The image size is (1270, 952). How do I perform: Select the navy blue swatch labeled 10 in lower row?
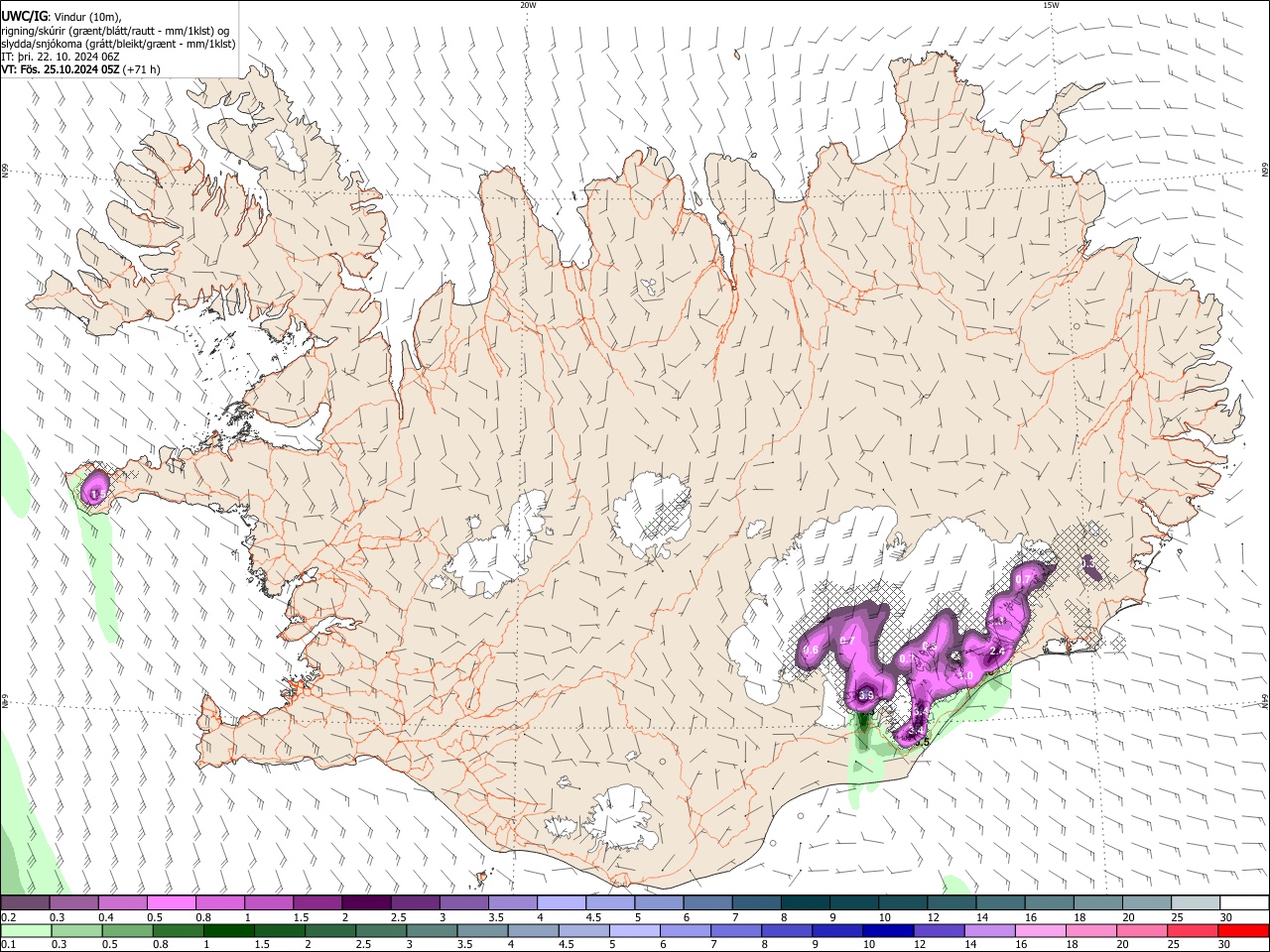887,931
